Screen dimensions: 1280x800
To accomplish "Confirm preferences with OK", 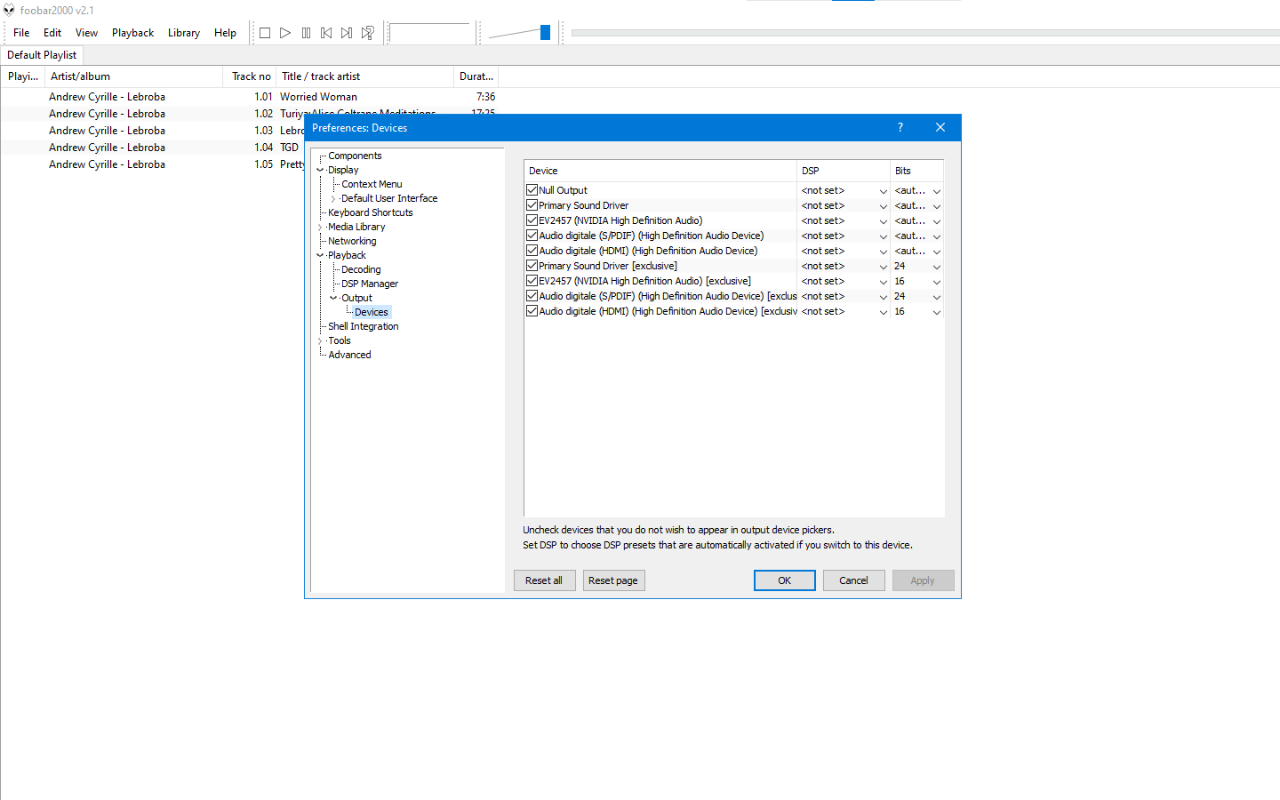I will (784, 580).
